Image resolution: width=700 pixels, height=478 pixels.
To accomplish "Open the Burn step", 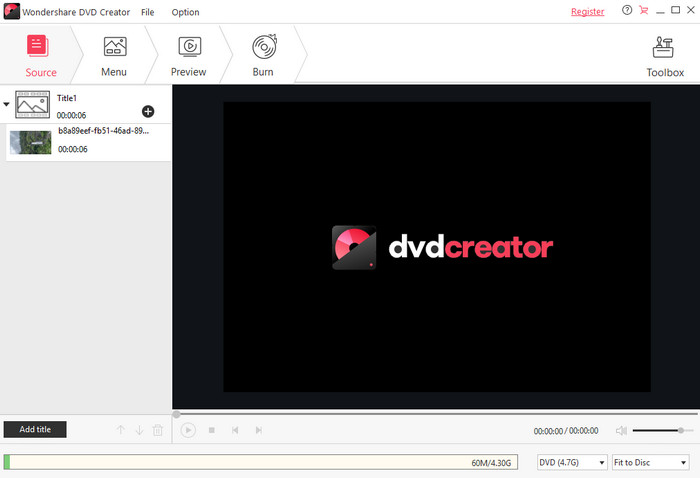I will [263, 55].
